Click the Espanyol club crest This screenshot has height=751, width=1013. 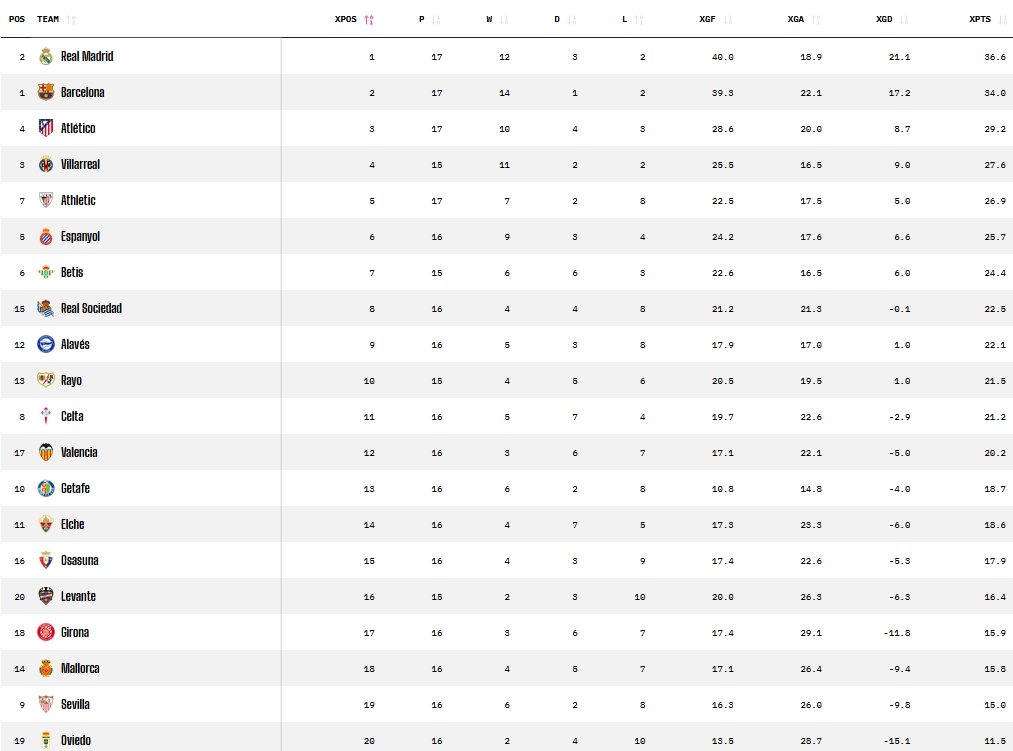(x=45, y=236)
